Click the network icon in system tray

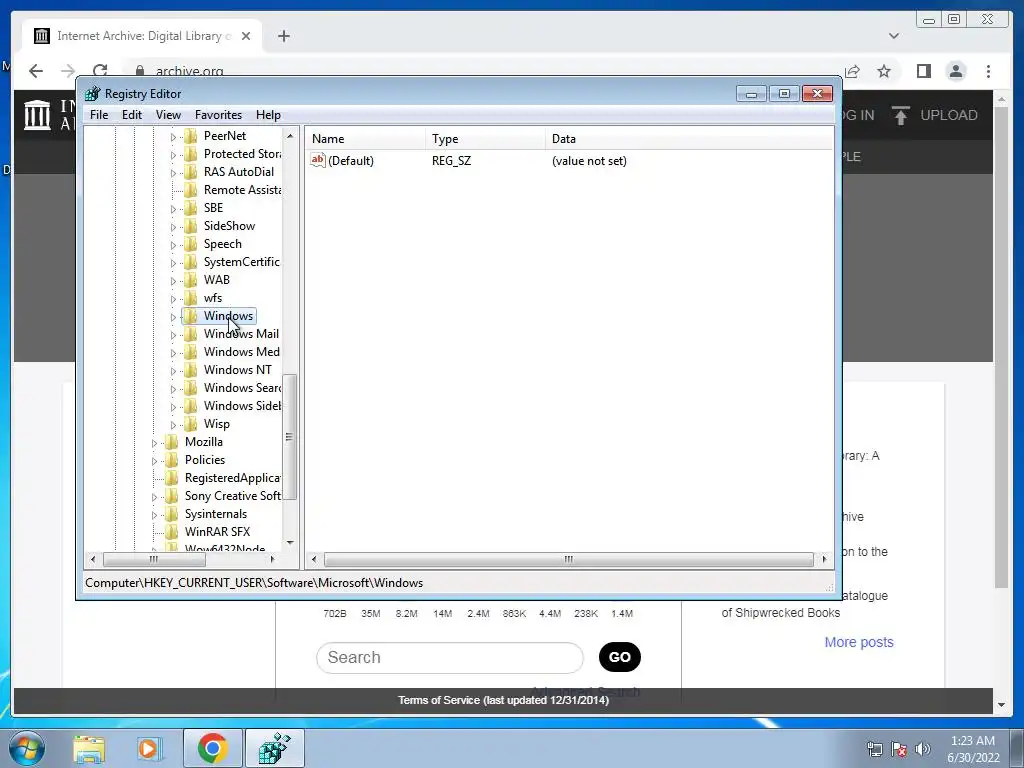(x=874, y=749)
